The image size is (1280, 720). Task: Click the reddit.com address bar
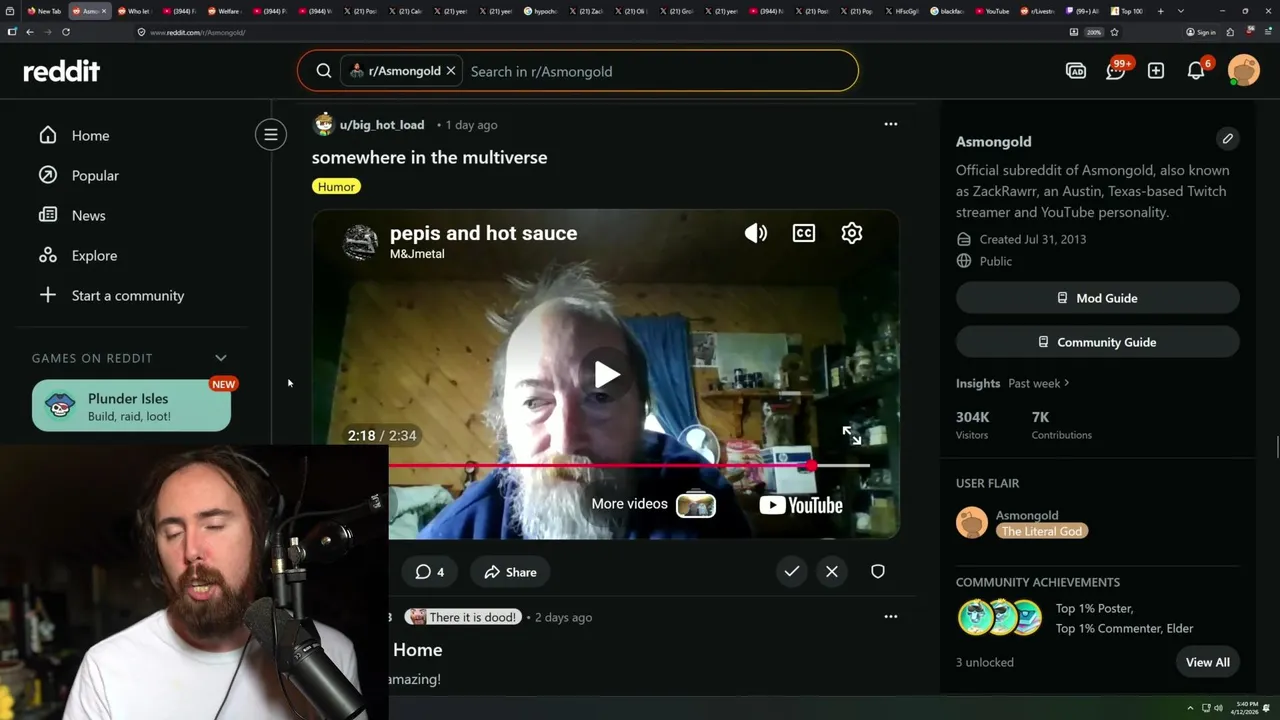pyautogui.click(x=600, y=32)
